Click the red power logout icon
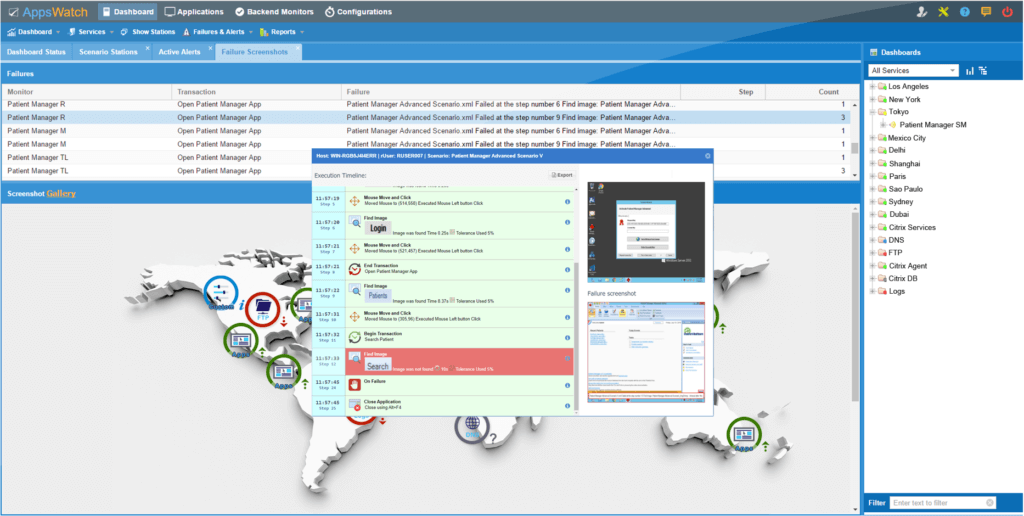Image resolution: width=1024 pixels, height=516 pixels. coord(1007,12)
